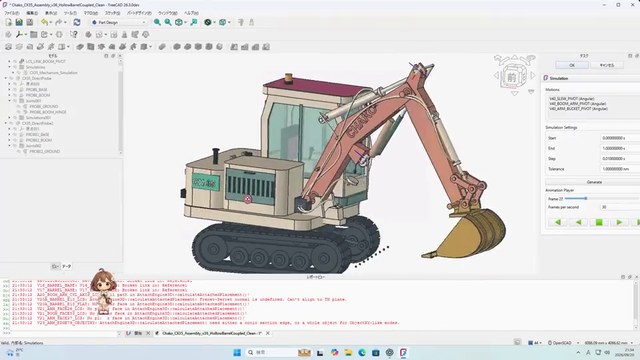The height and width of the screenshot is (360, 640).
Task: Click the Windows Start button
Action: pos(237,353)
